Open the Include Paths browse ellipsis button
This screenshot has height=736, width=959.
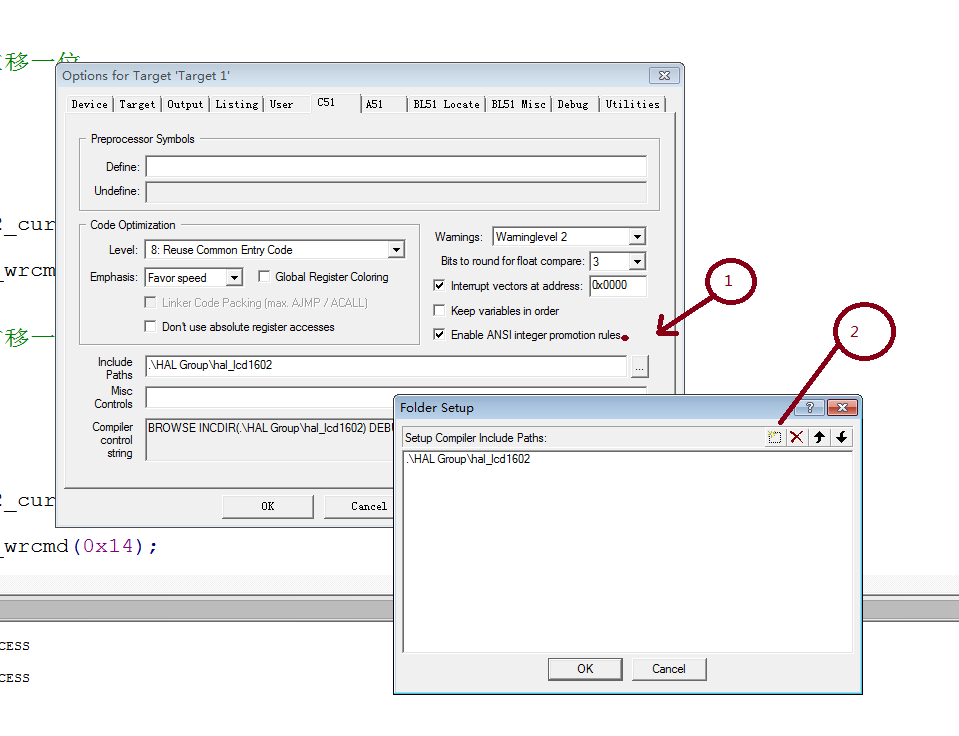[x=640, y=366]
